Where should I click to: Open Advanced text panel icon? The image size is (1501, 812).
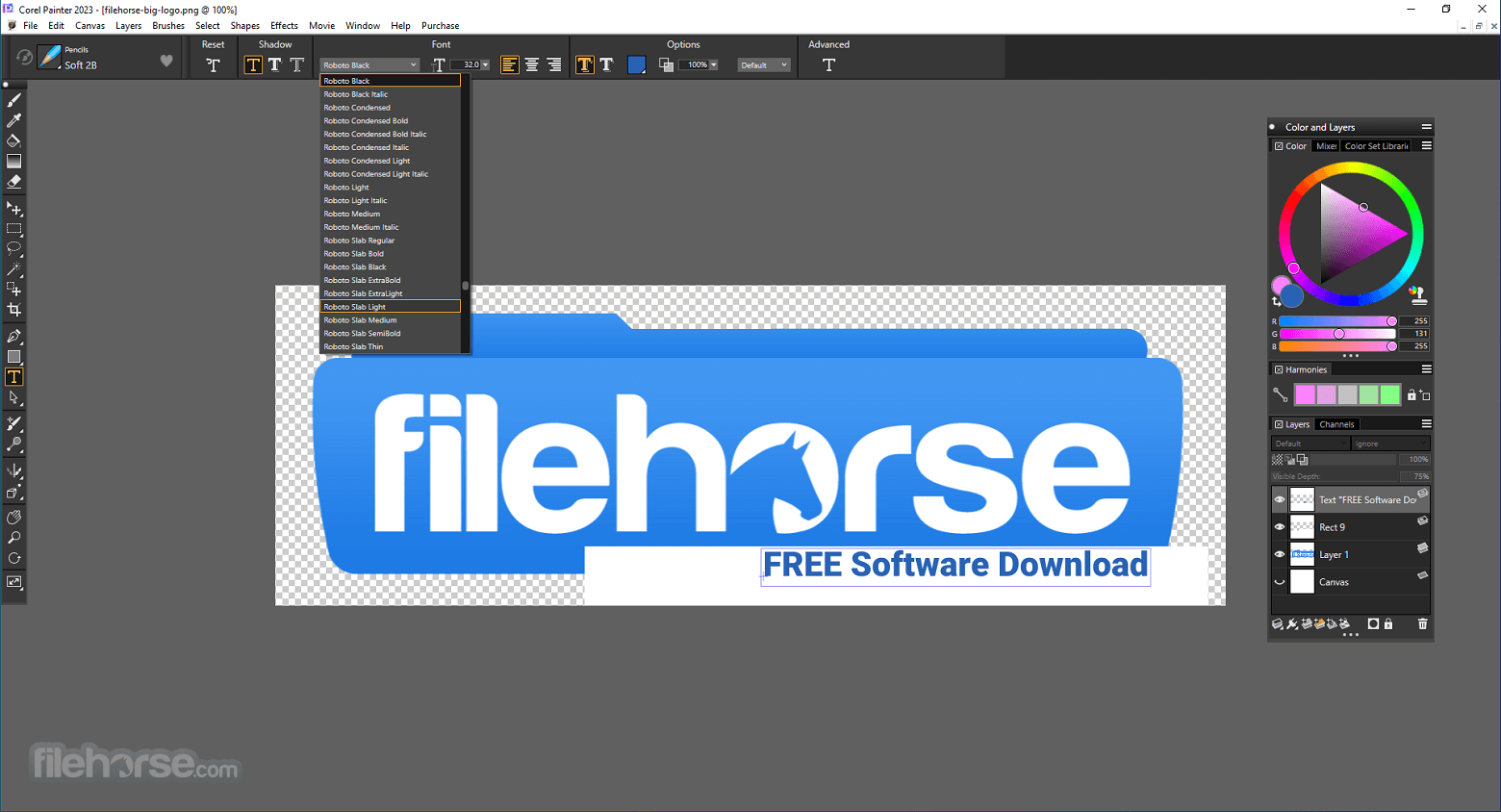[x=828, y=64]
